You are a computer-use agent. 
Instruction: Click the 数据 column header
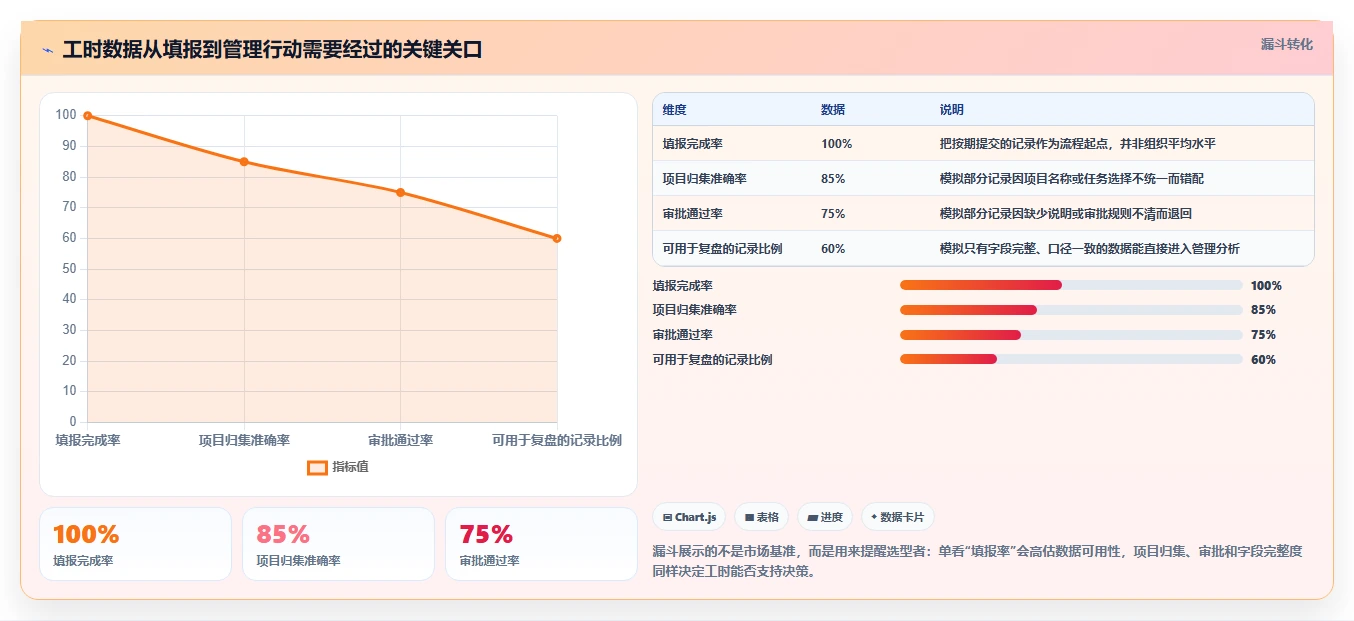tap(833, 110)
